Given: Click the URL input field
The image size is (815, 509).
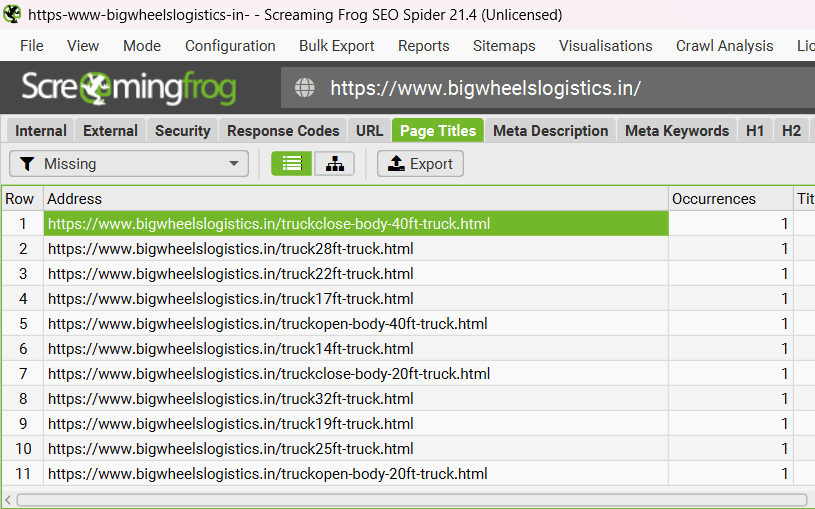Looking at the screenshot, I should point(548,87).
